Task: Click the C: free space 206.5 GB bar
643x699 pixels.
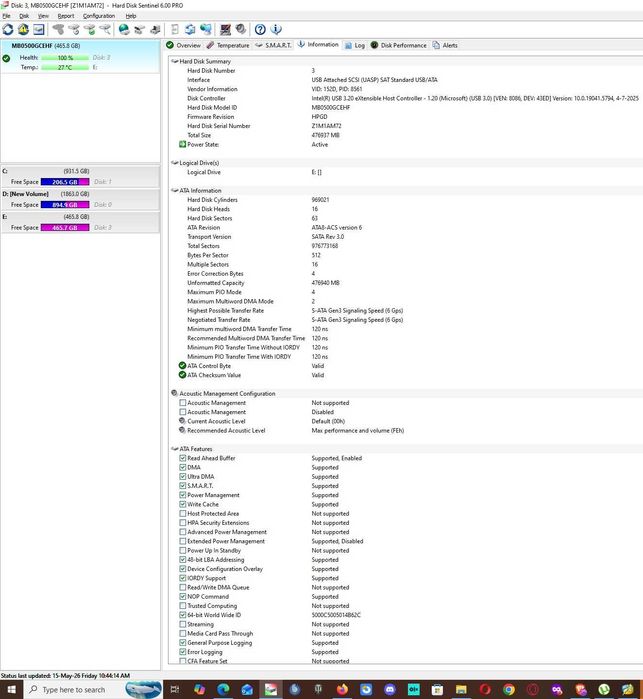Action: [65, 182]
